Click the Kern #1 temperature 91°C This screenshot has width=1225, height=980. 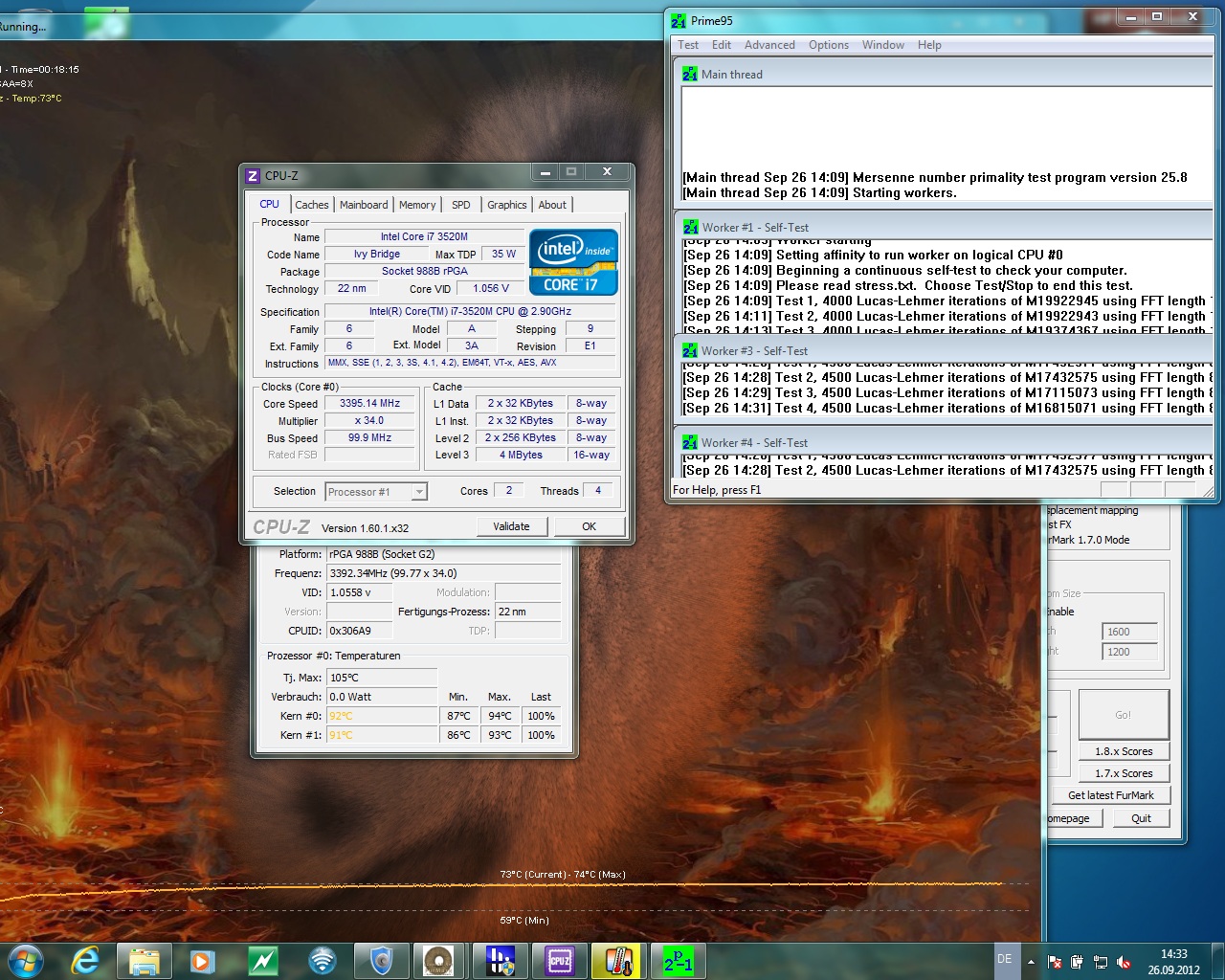[382, 735]
